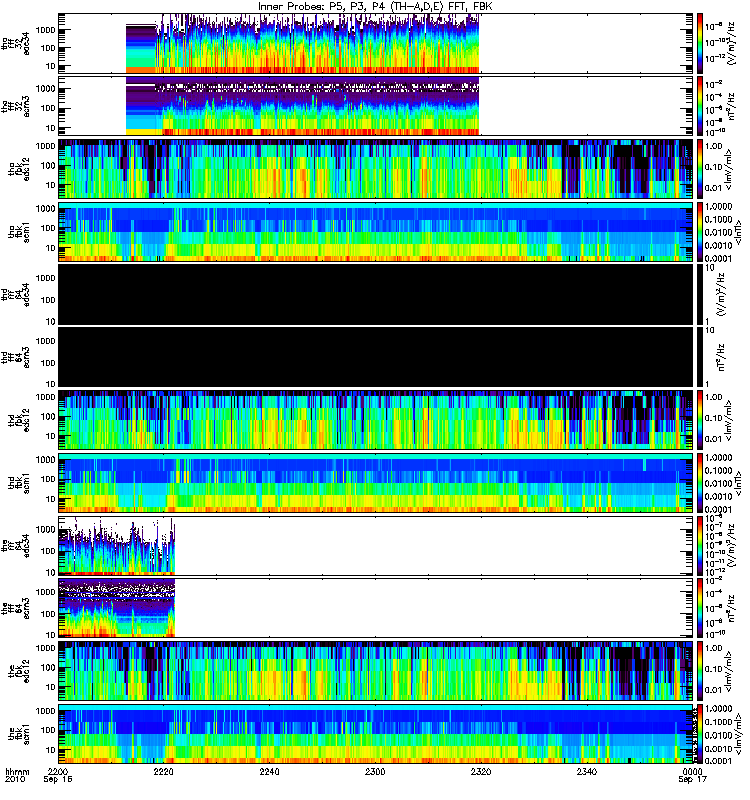Image resolution: width=750 pixels, height=800 pixels.
Task: Click the "tha fff 32 scm3" y-axis label
Action: (15, 106)
